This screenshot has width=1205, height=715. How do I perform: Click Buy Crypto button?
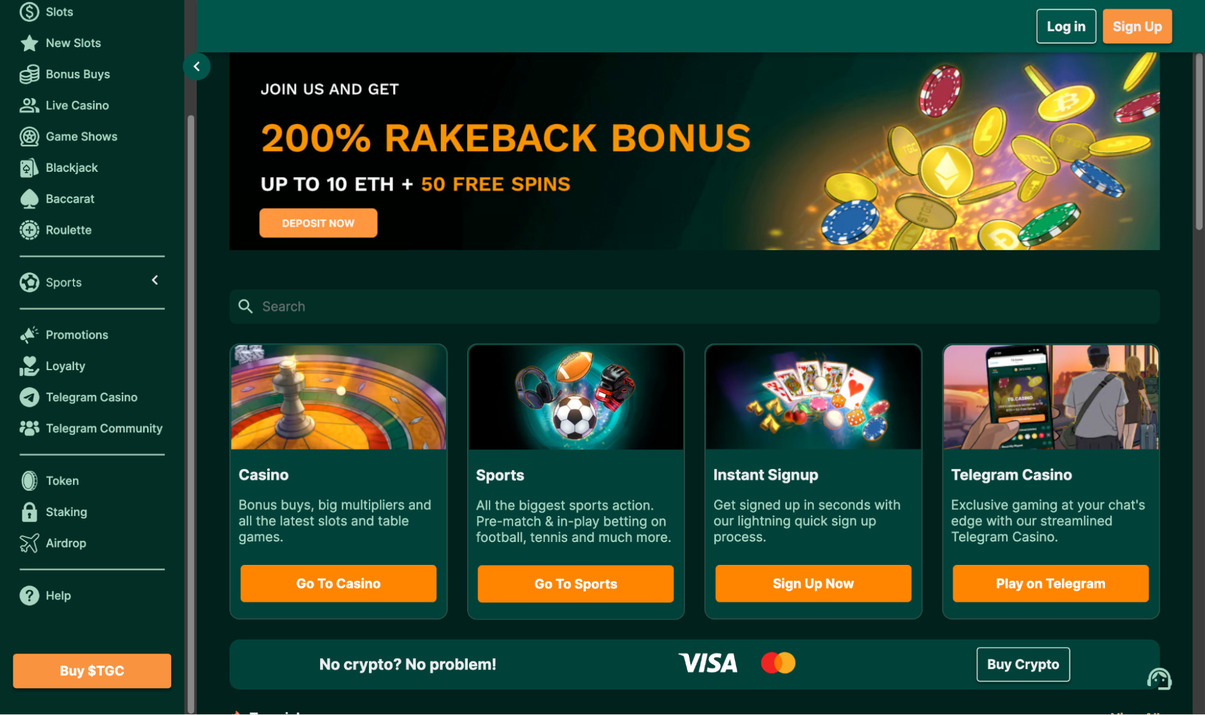point(1023,664)
